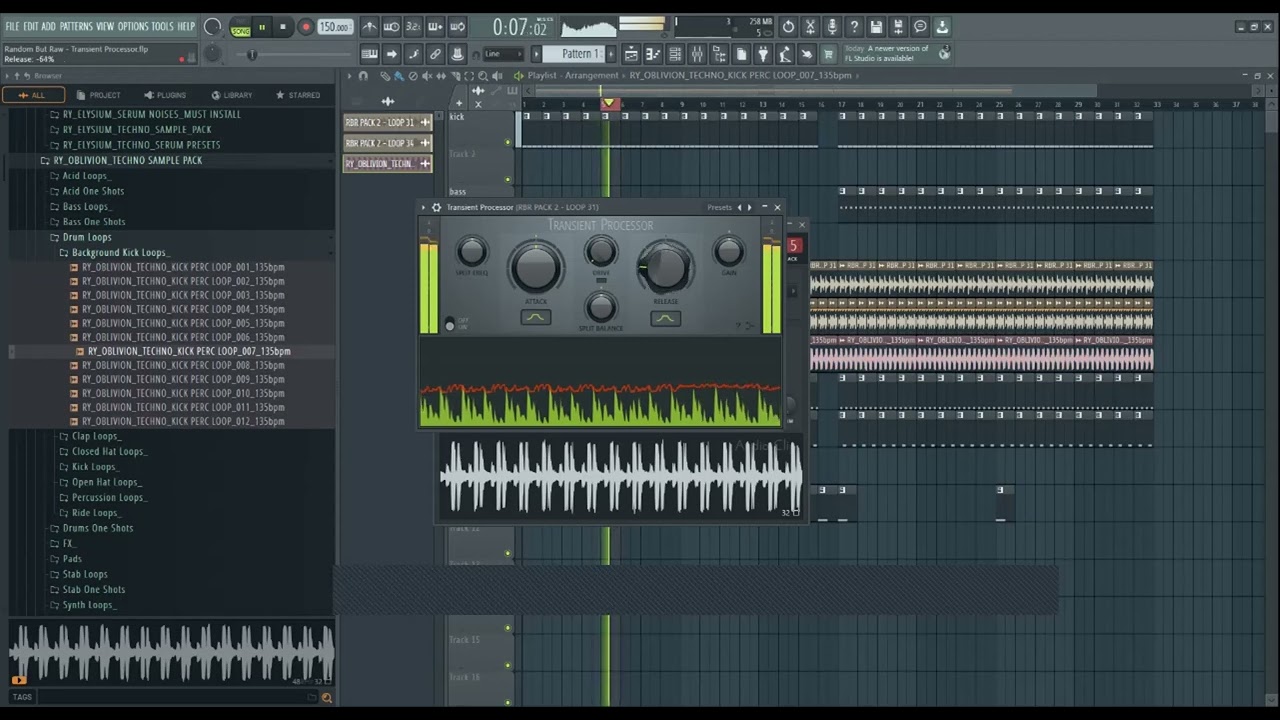Click the microphone one-click recording icon
This screenshot has height=720, width=1280.
(x=832, y=27)
